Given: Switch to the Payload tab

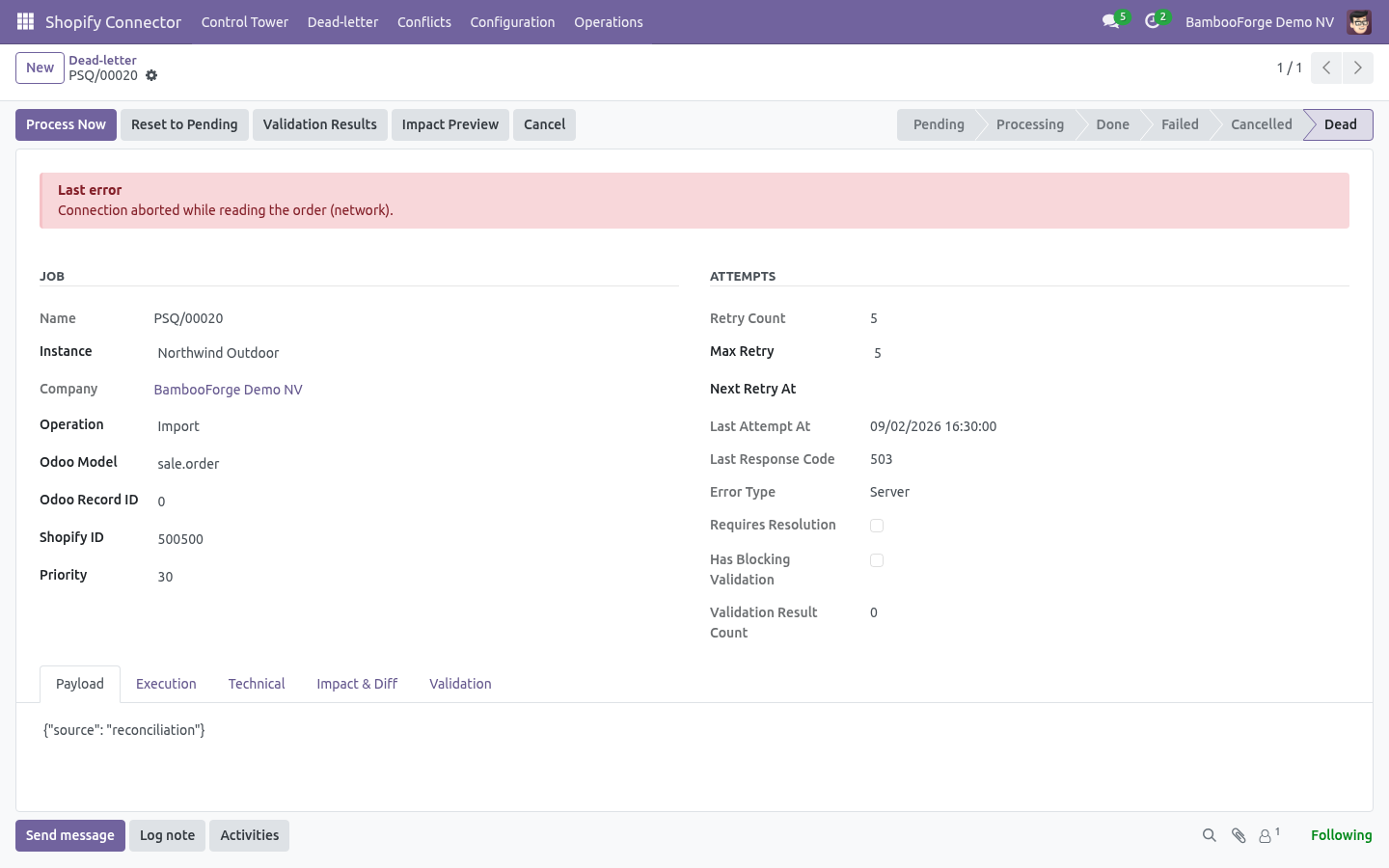Looking at the screenshot, I should pyautogui.click(x=80, y=684).
